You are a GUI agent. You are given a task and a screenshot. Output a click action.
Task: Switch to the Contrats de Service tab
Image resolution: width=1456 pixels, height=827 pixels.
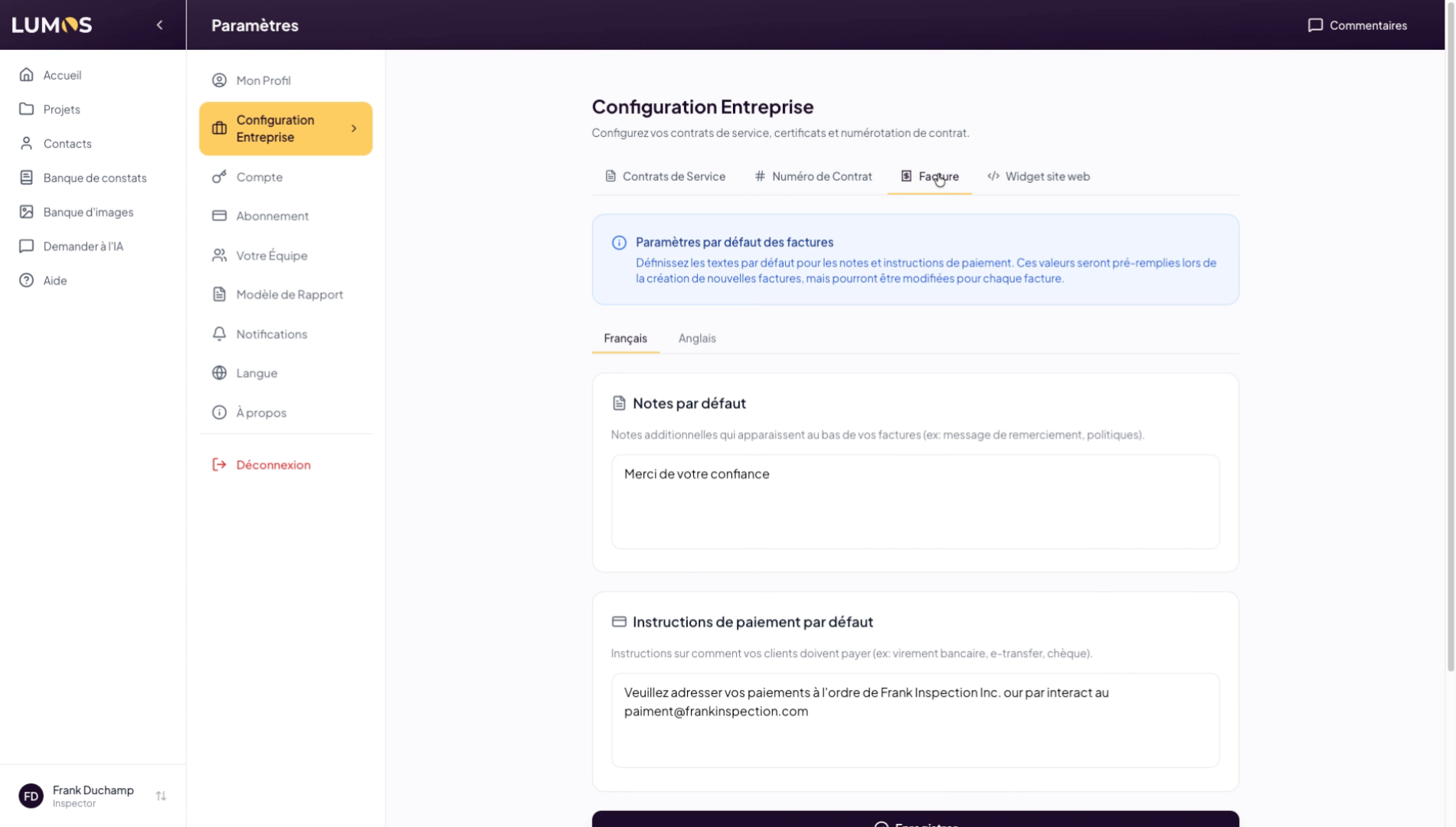665,176
